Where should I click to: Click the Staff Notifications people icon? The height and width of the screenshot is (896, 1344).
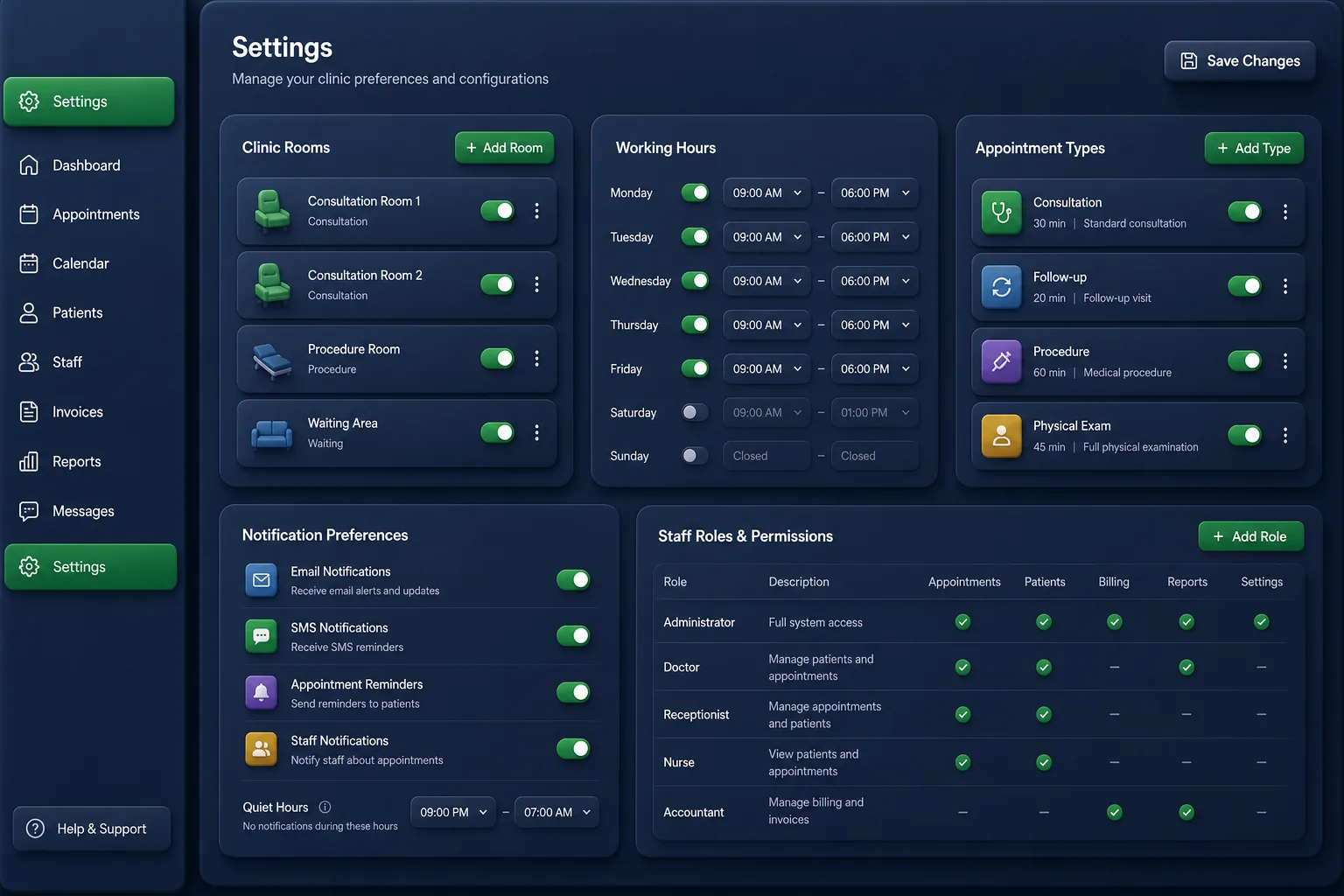pyautogui.click(x=261, y=749)
